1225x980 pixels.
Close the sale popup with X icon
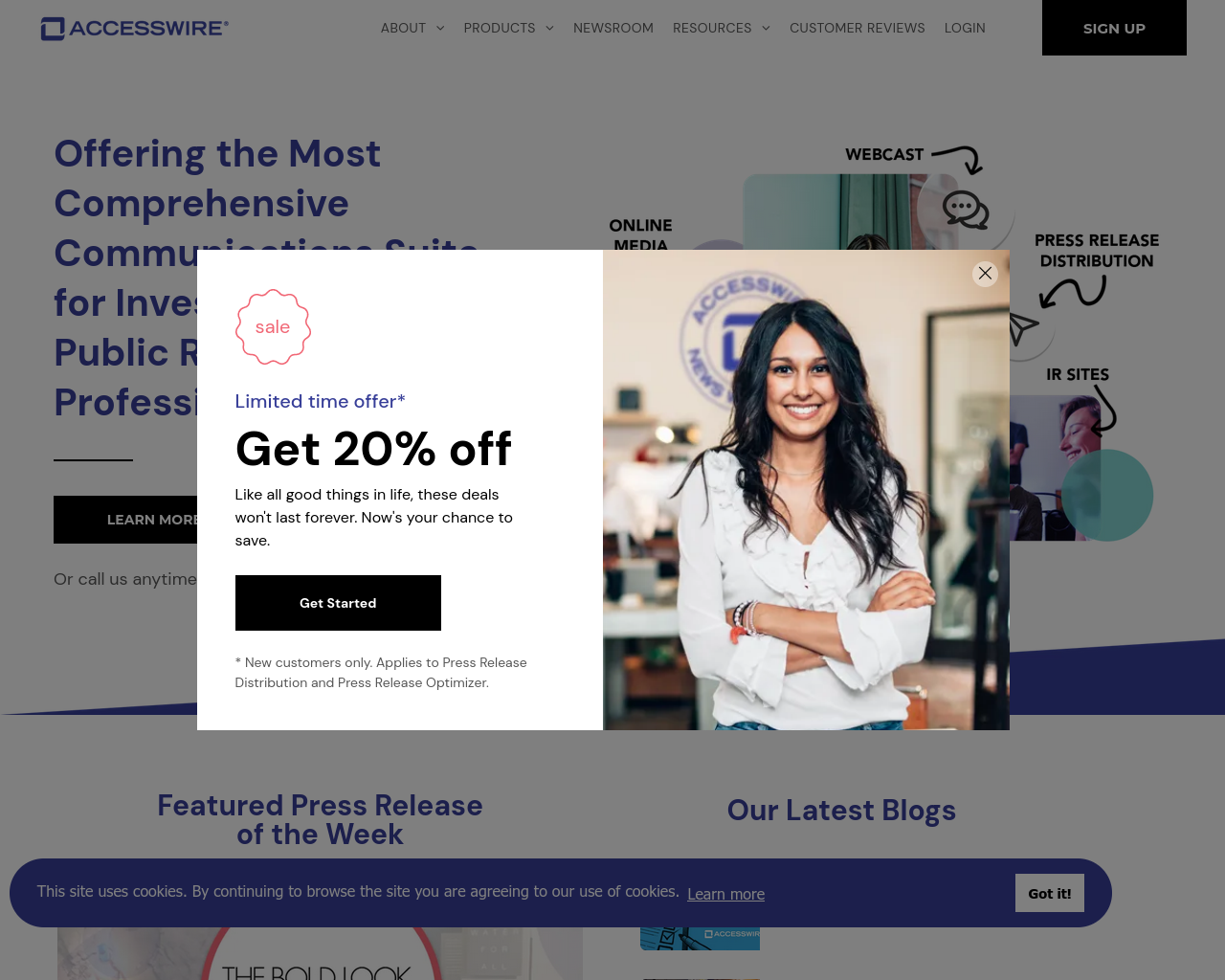click(985, 274)
